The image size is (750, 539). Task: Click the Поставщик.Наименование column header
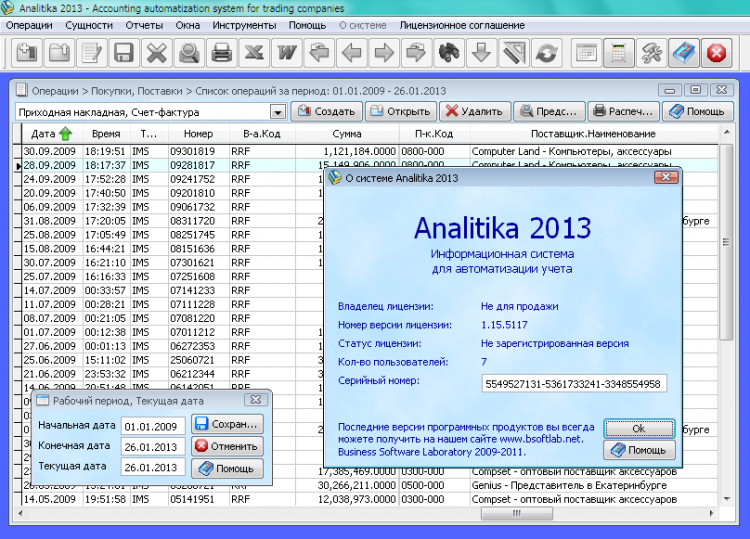point(593,134)
